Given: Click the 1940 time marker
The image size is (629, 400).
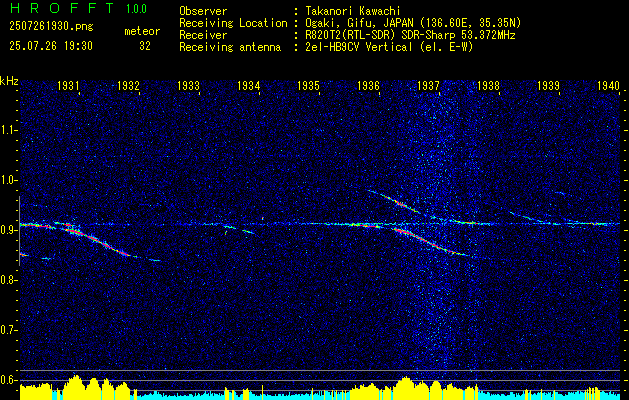Looking at the screenshot, I should point(609,86).
